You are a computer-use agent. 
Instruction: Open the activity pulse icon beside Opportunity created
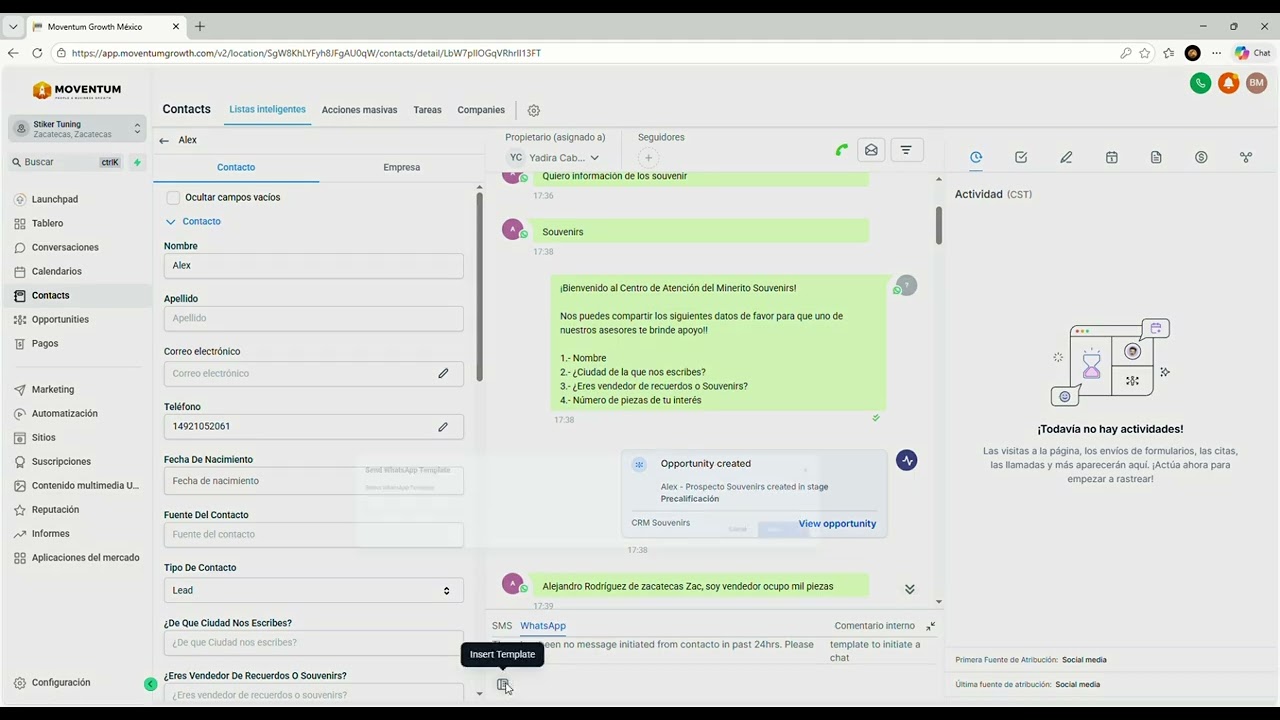pyautogui.click(x=907, y=461)
